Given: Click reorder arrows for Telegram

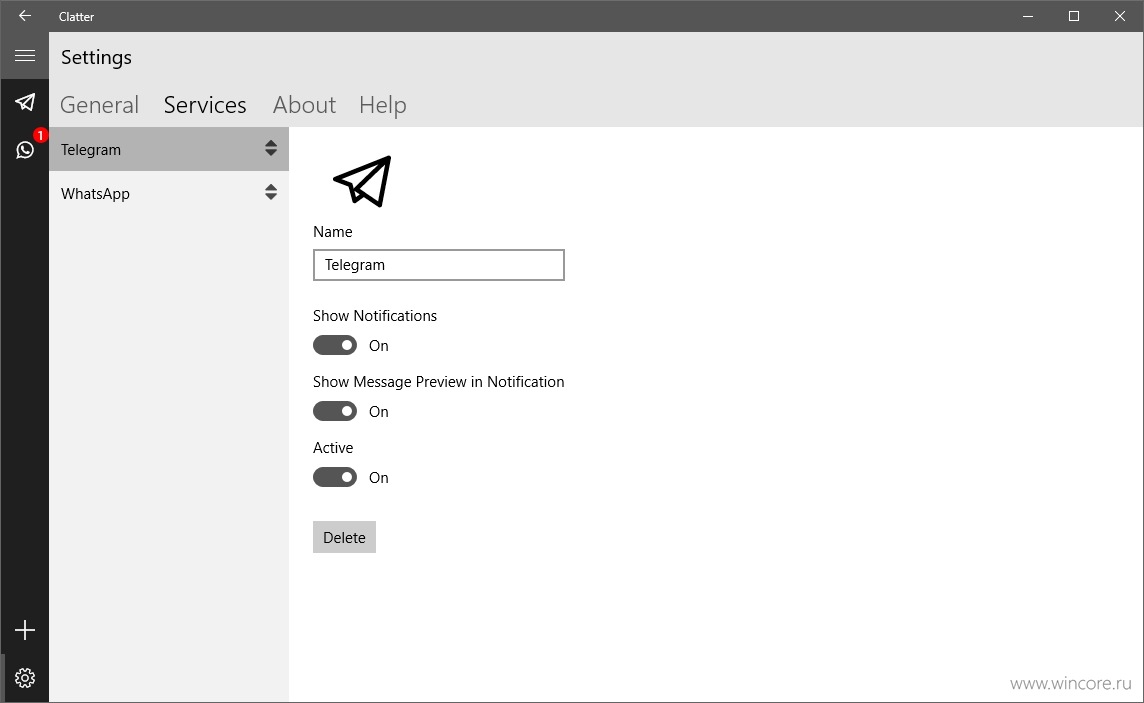Looking at the screenshot, I should point(271,148).
